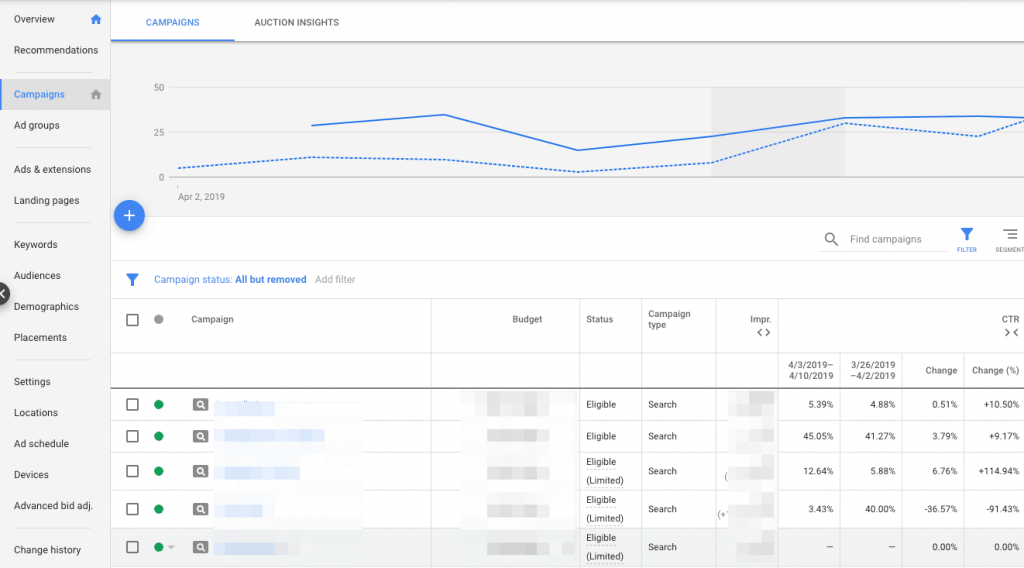Viewport: 1024px width, 568px height.
Task: Click the home icon beside Overview
Action: (96, 19)
